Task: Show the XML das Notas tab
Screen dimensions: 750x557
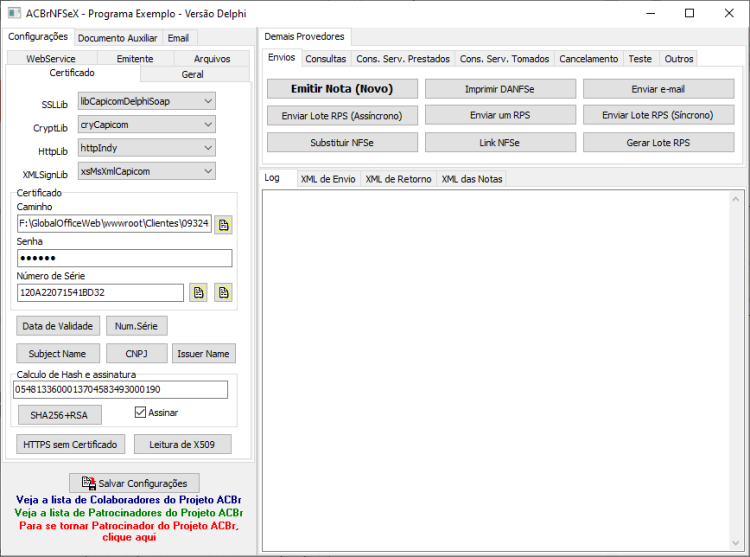Action: tap(472, 179)
